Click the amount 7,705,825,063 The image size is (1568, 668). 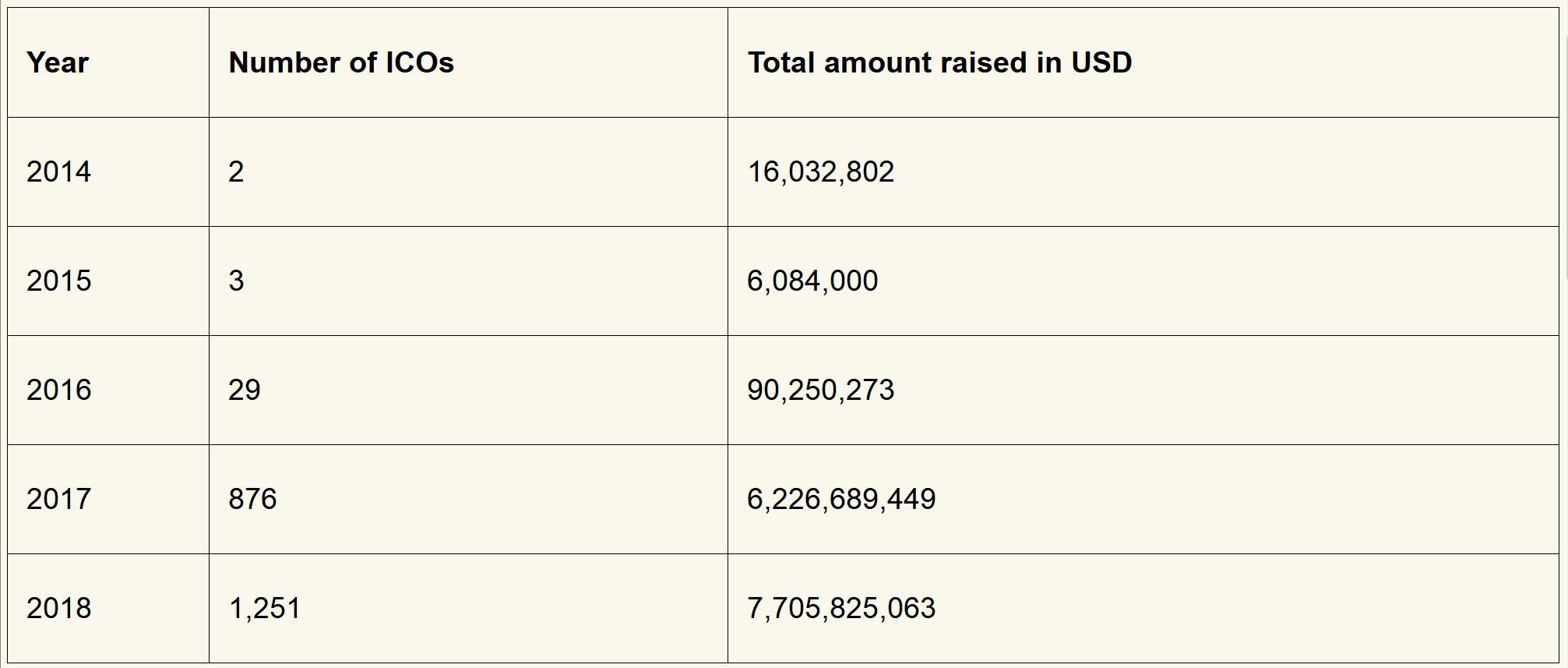[x=841, y=608]
